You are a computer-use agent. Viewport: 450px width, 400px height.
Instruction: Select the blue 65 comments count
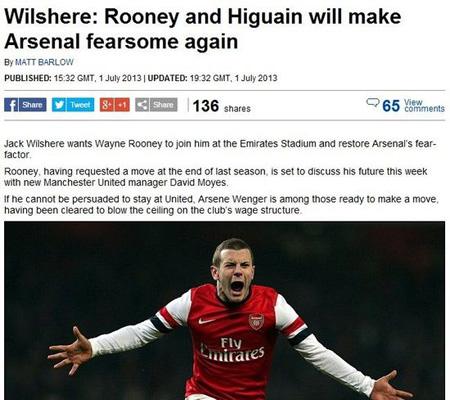[x=391, y=106]
